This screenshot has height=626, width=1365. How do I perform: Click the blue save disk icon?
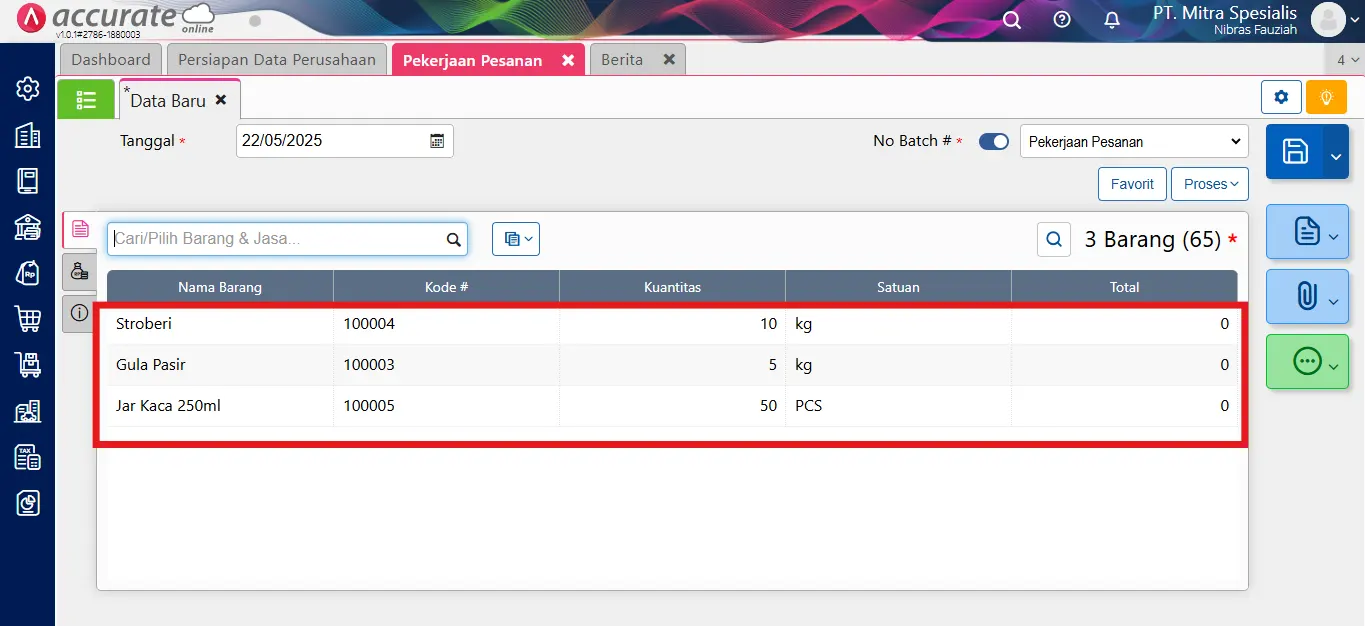1295,152
